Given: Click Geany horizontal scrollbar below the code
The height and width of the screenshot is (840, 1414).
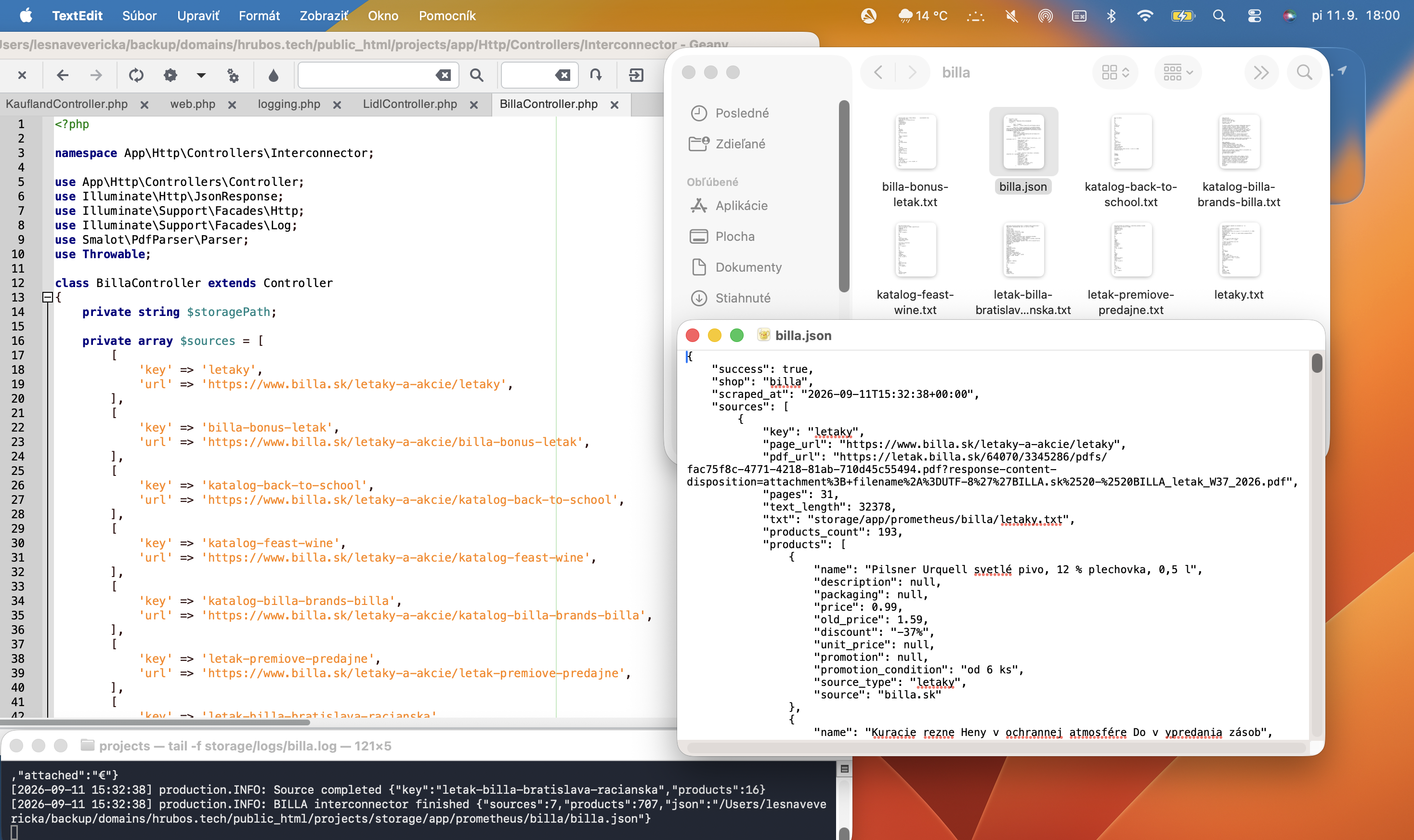Looking at the screenshot, I should [x=155, y=722].
